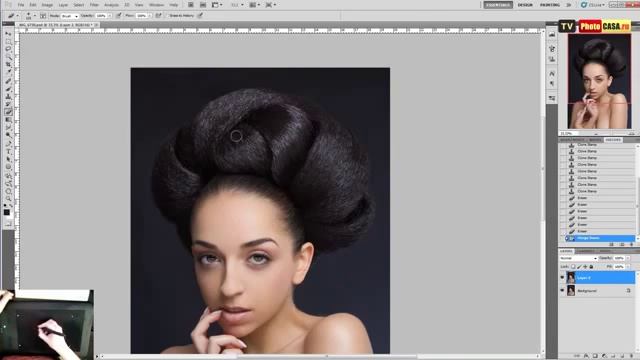Toggle lock image pixels

579,267
